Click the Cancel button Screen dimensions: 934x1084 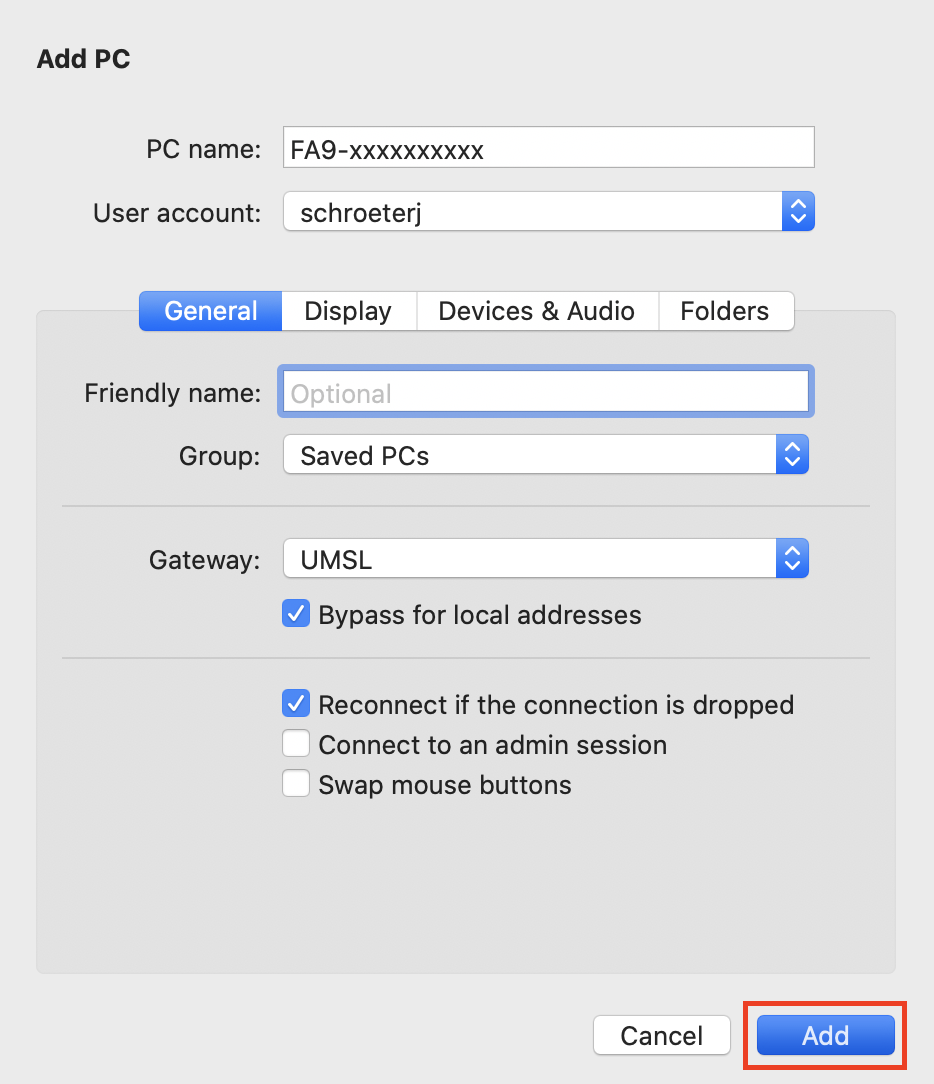coord(661,1035)
